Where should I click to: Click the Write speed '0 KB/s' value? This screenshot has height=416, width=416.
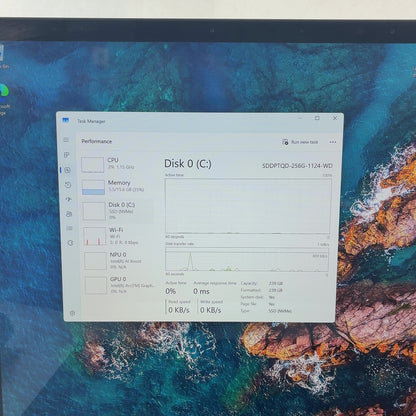(210, 310)
